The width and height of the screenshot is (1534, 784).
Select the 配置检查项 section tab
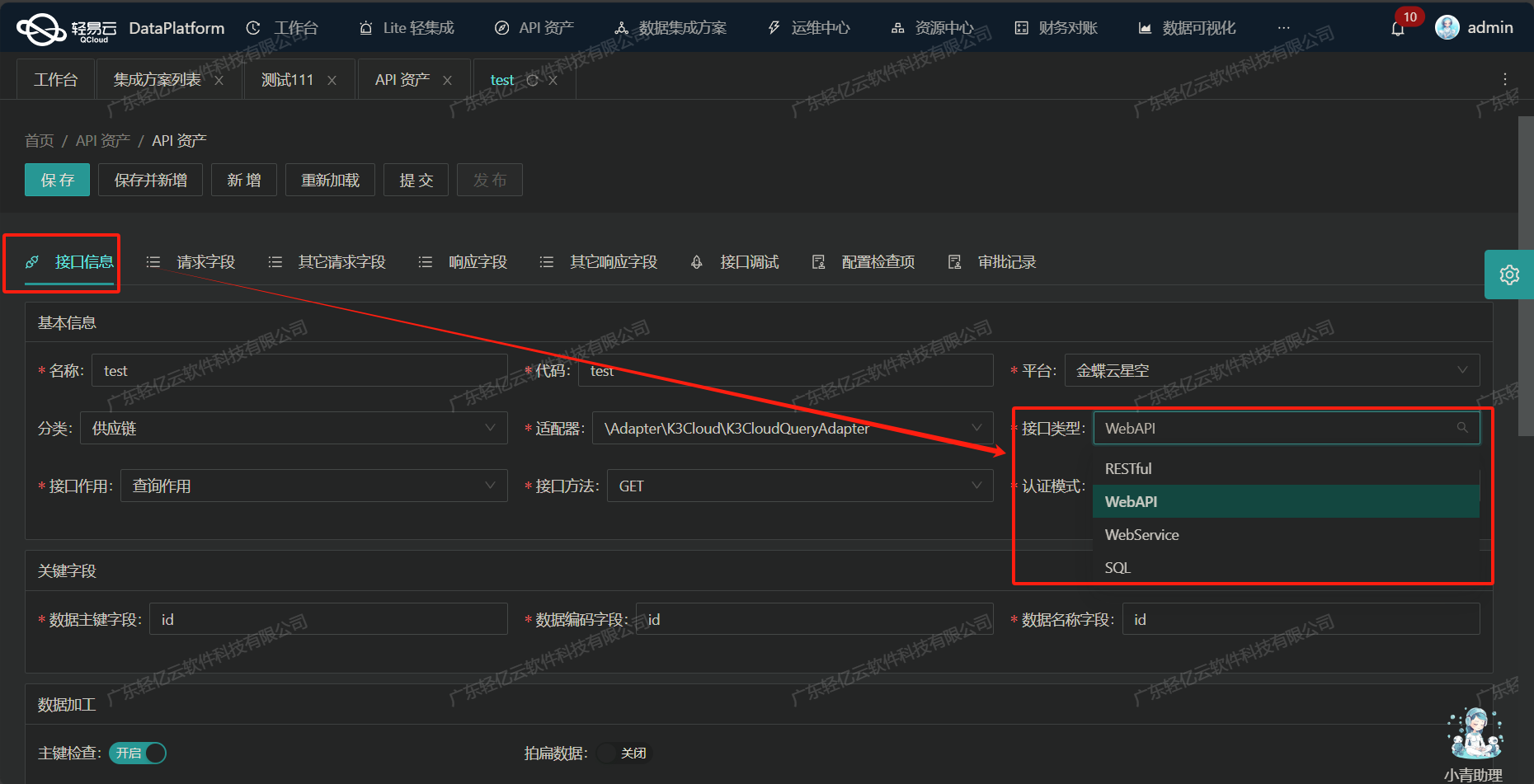(863, 262)
